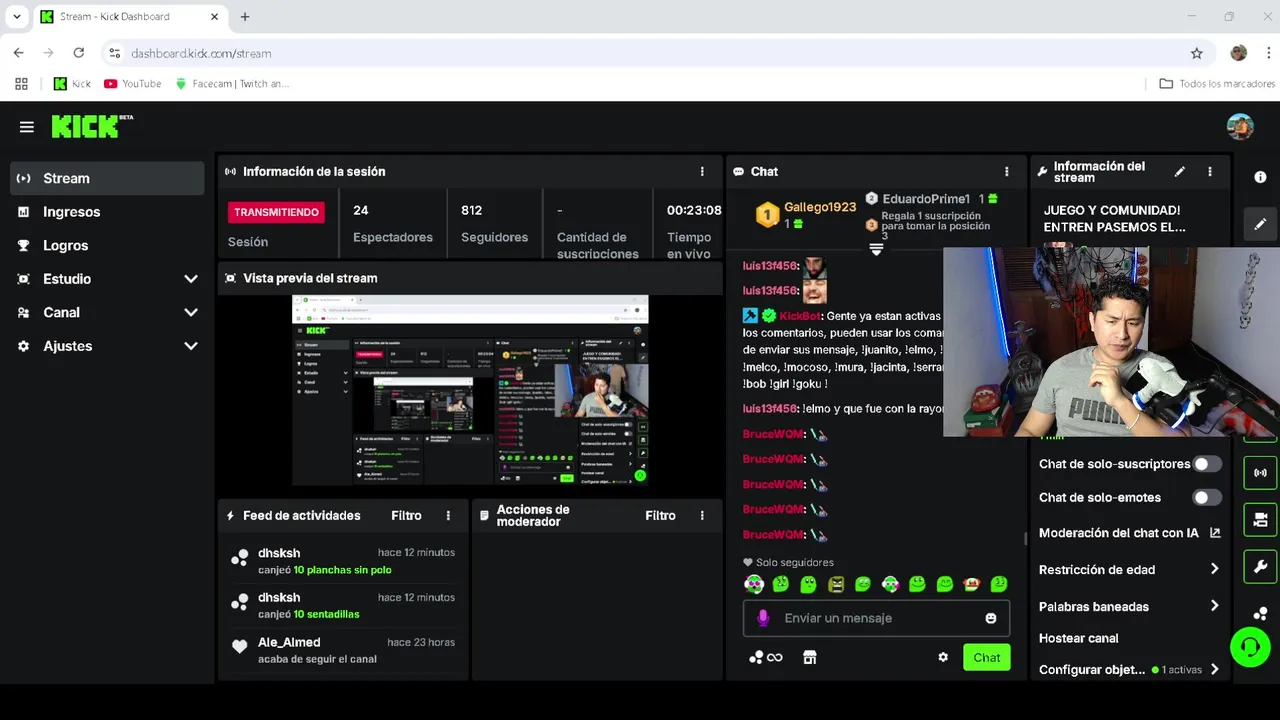Click KickBot username in chat
1280x720 pixels.
click(x=800, y=316)
